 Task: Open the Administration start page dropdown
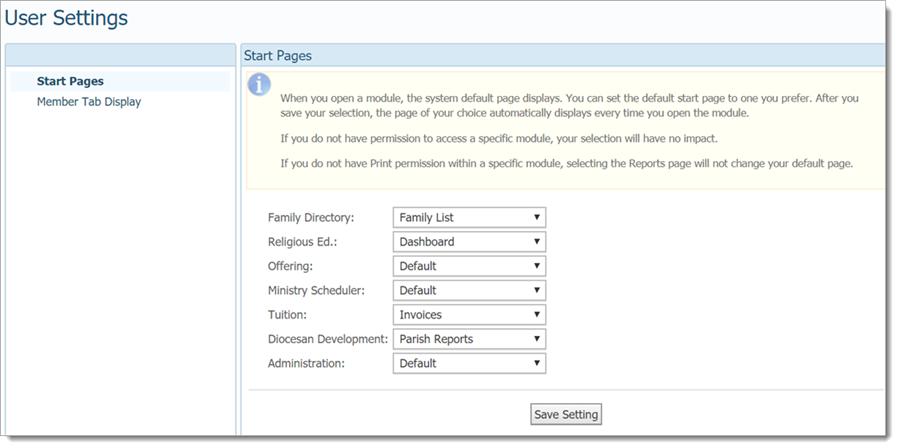[x=469, y=364]
